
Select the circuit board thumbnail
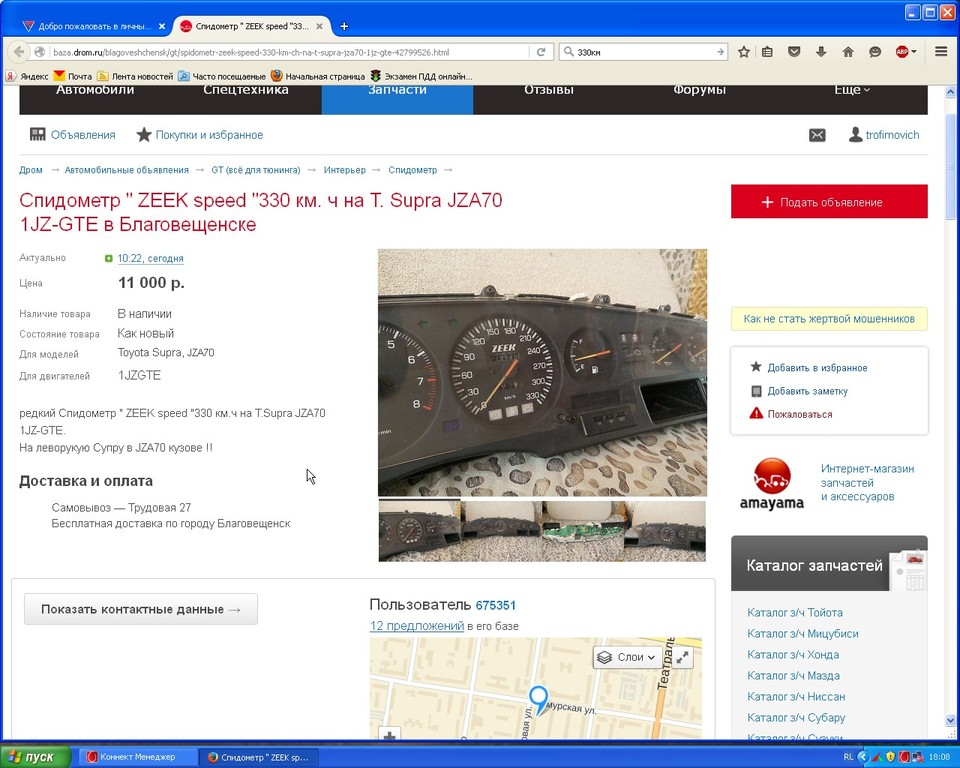[x=583, y=531]
